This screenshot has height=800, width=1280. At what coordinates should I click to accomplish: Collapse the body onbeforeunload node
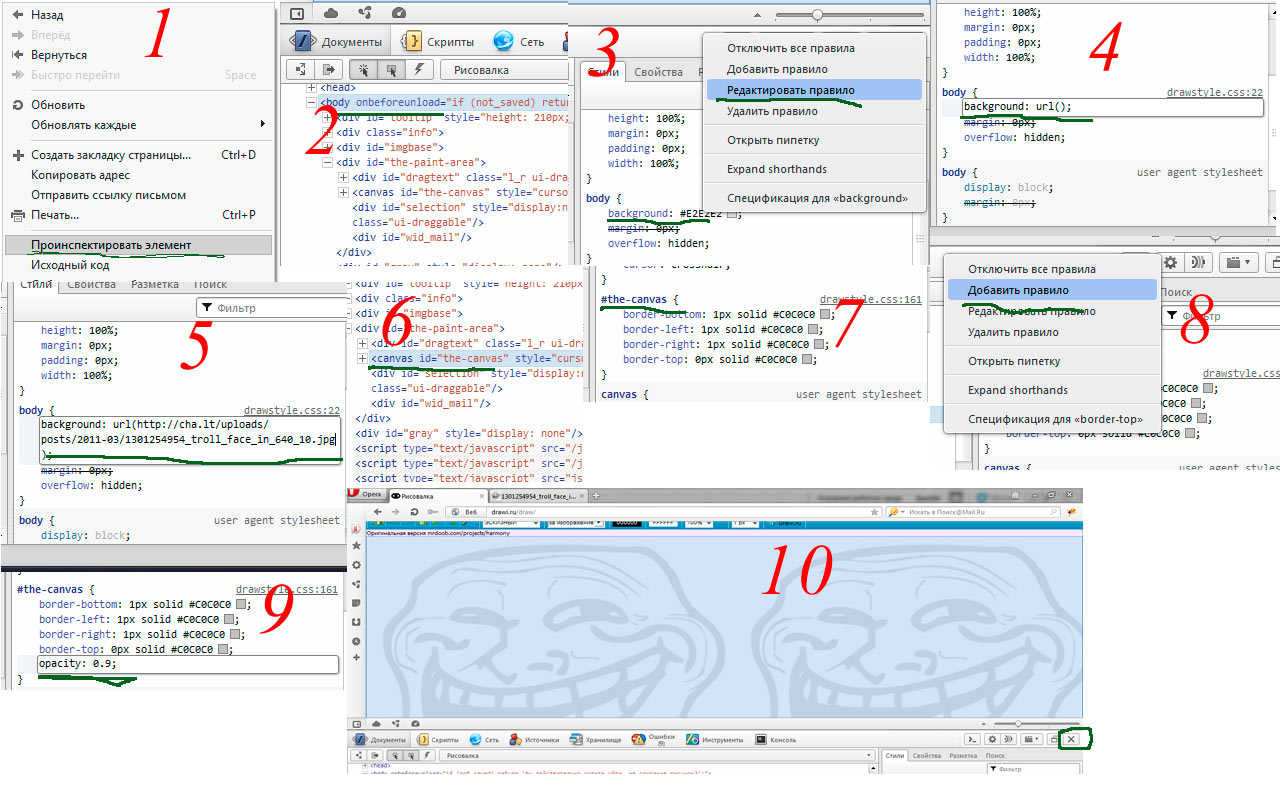[x=312, y=102]
